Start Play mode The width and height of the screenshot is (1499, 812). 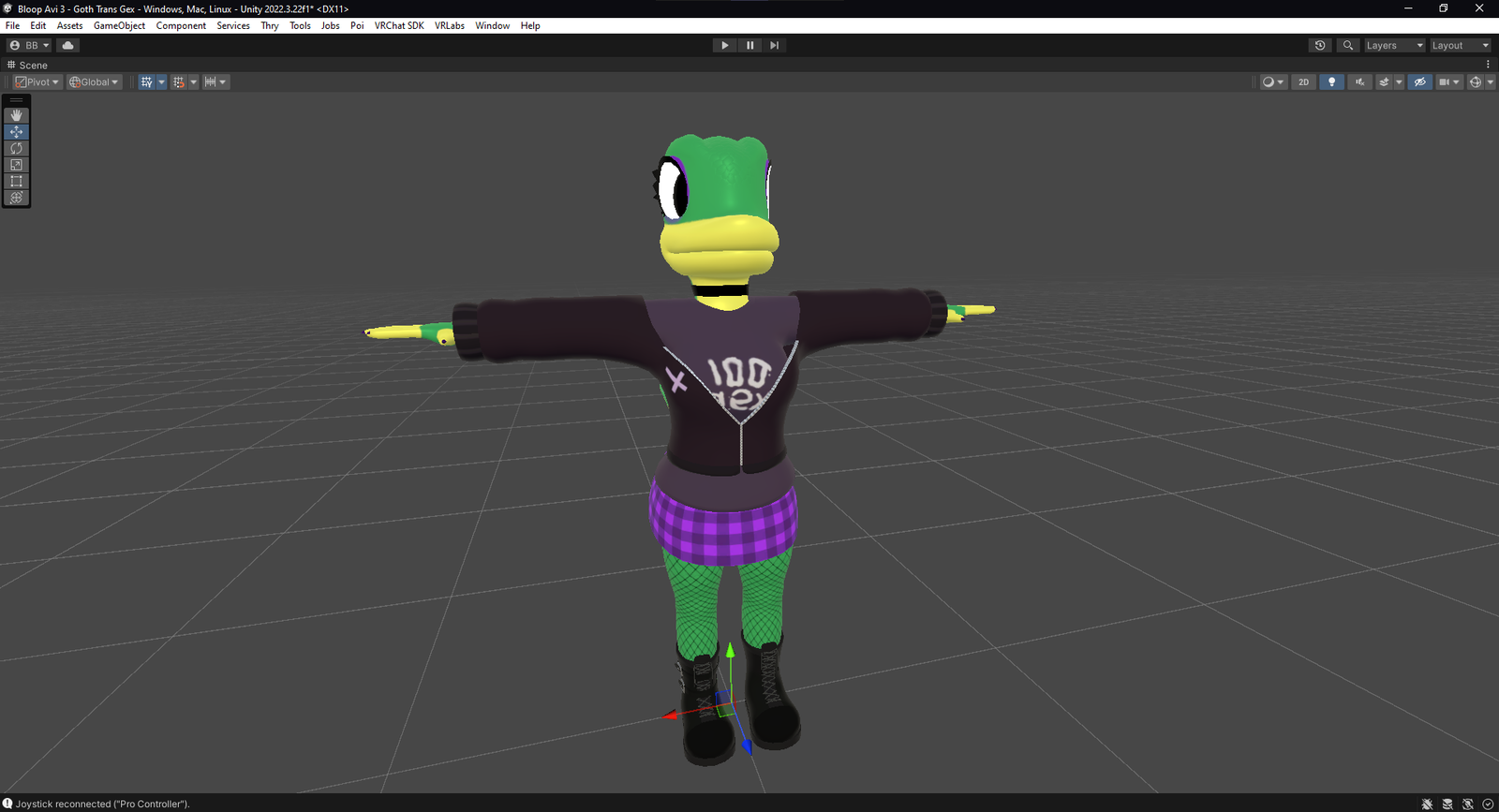tap(724, 45)
